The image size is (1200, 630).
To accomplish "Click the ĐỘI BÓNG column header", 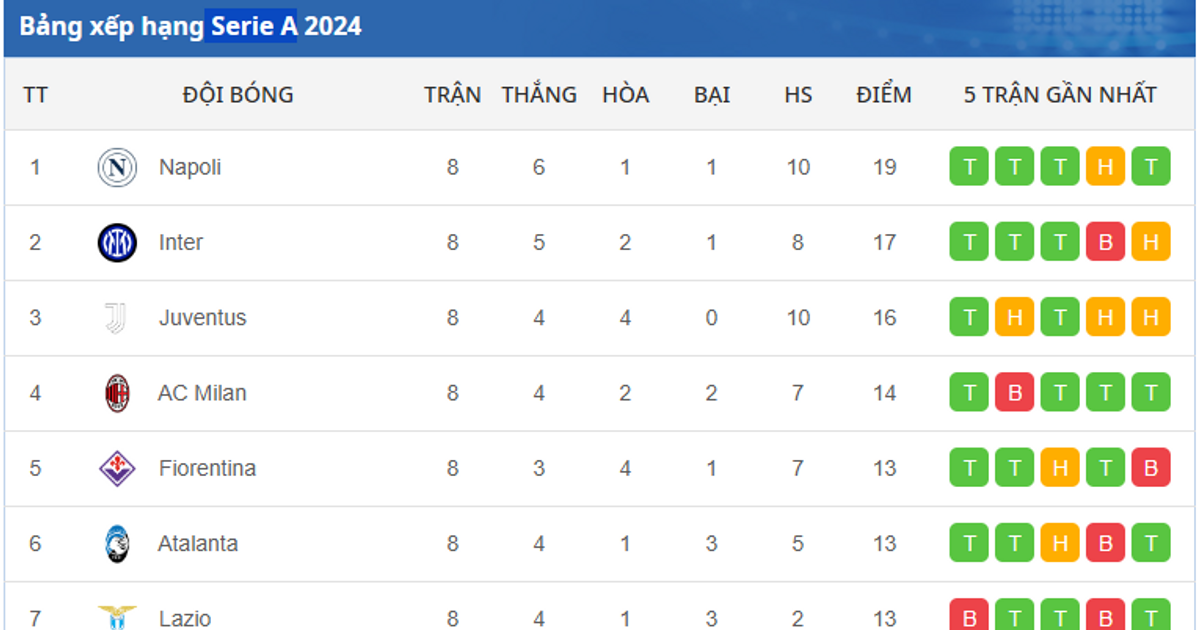I will click(238, 95).
